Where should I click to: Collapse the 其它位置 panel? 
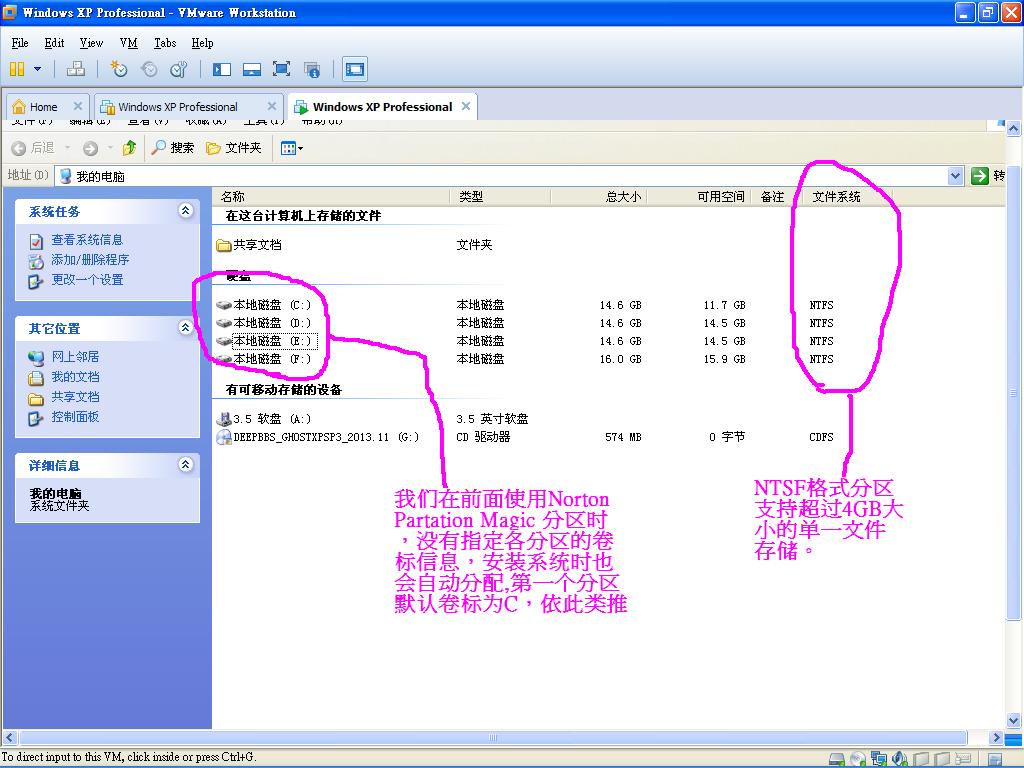[x=185, y=327]
